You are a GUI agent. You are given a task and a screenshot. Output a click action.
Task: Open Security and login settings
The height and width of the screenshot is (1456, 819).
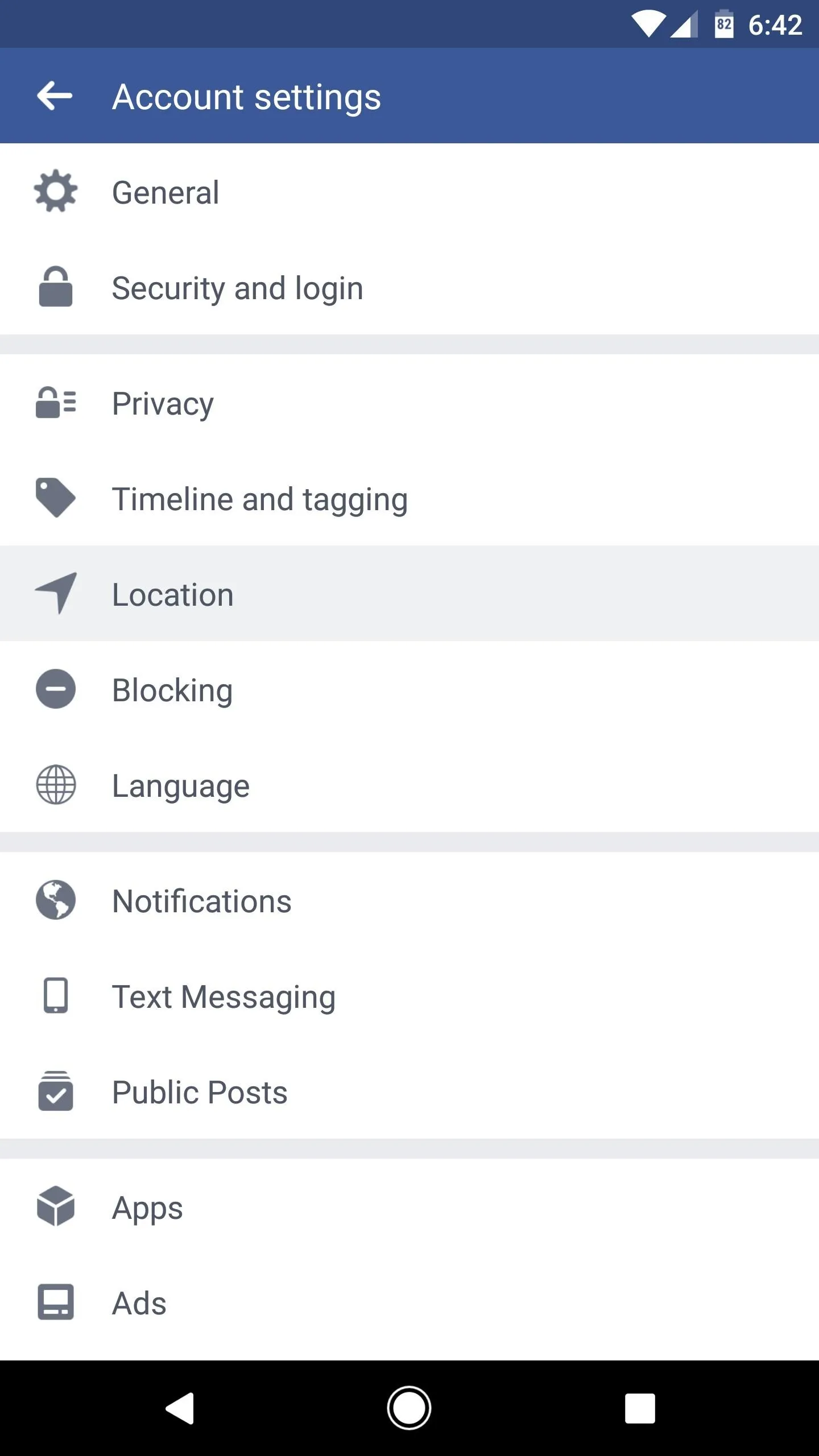409,287
